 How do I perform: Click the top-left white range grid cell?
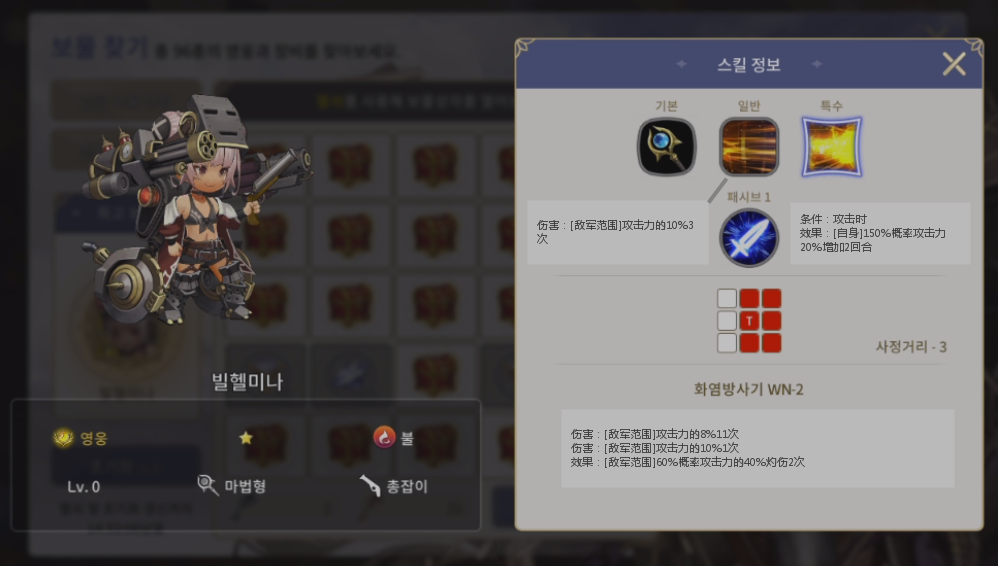coord(727,299)
